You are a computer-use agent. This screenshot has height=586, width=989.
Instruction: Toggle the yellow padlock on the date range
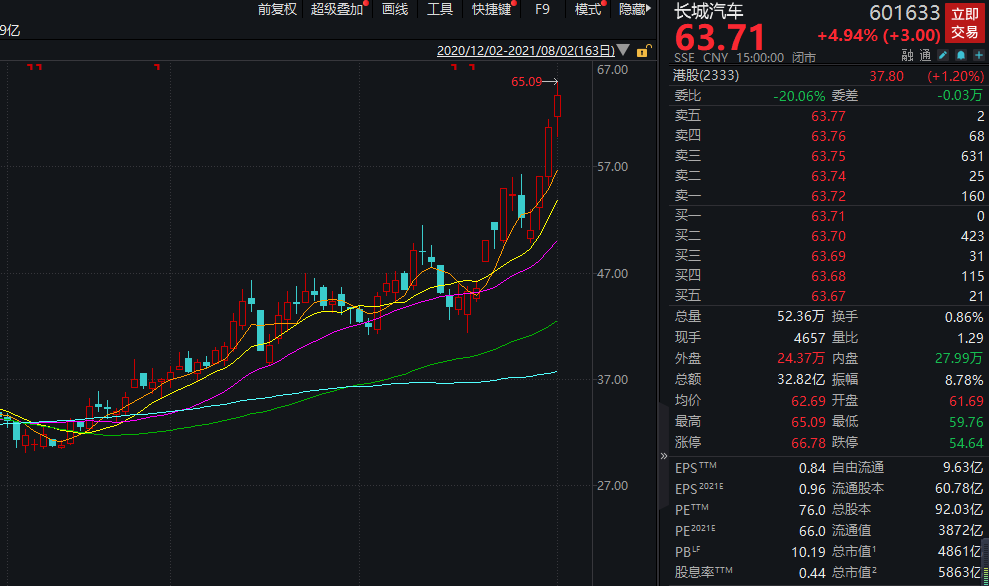pos(643,50)
